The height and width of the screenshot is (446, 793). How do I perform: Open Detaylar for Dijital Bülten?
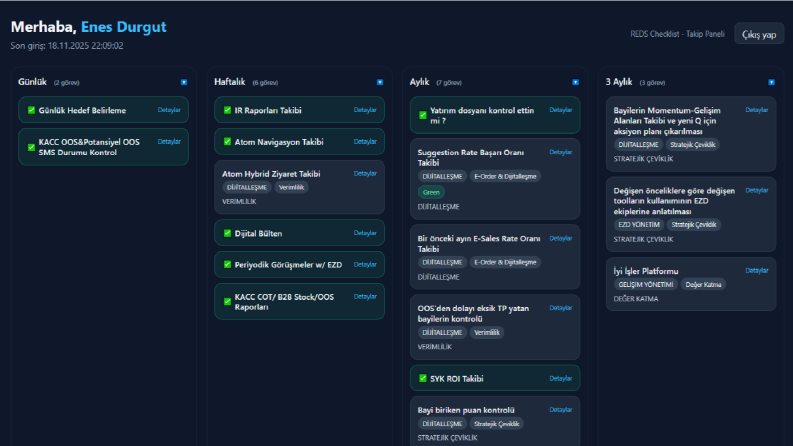pyautogui.click(x=365, y=233)
